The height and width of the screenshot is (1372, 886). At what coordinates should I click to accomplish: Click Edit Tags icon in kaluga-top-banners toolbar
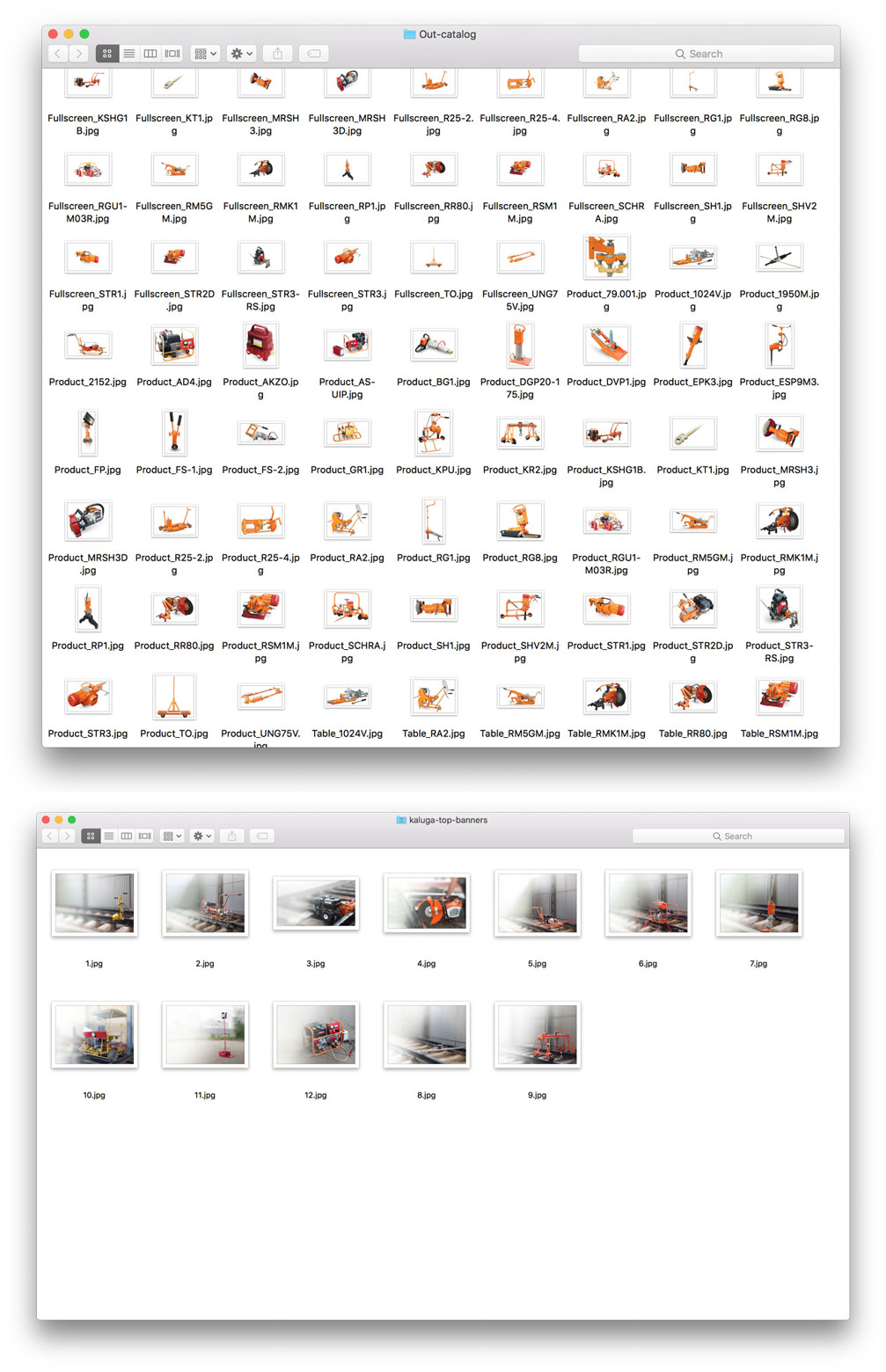pos(262,836)
